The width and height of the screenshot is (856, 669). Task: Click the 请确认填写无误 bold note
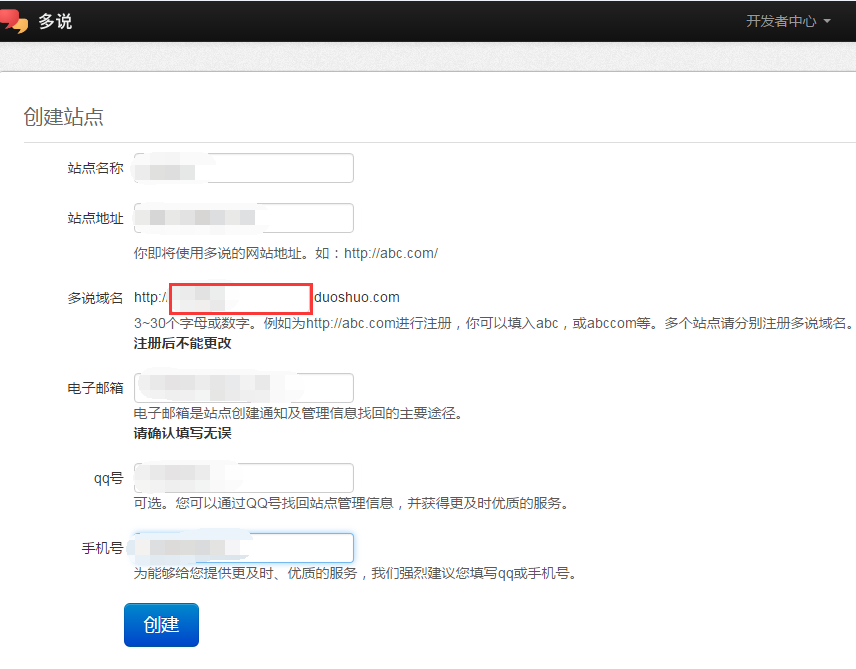coord(182,433)
